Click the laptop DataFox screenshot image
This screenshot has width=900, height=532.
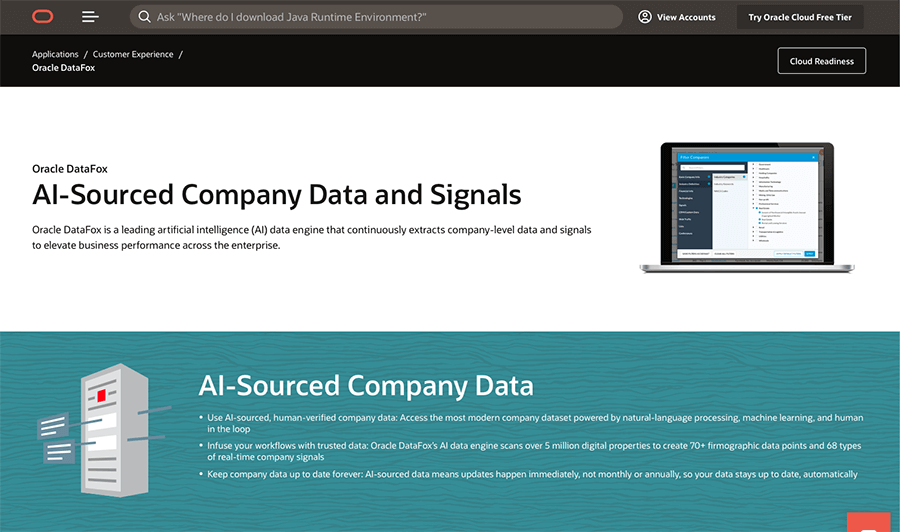click(x=747, y=207)
